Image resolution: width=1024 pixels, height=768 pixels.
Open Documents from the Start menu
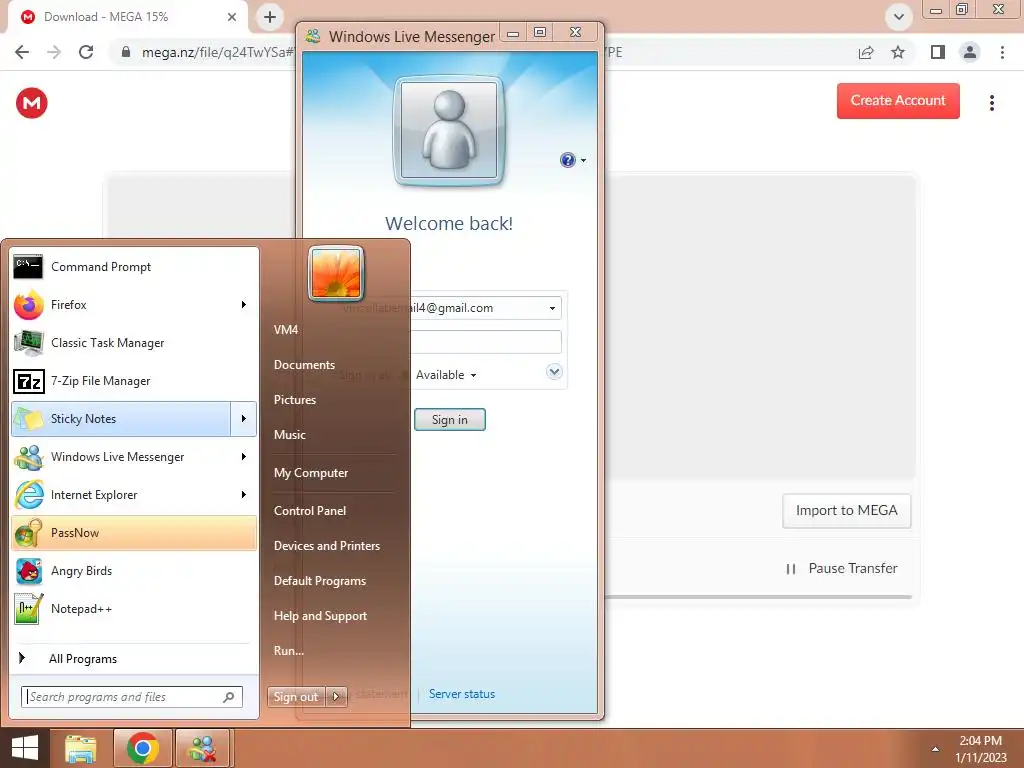coord(304,365)
